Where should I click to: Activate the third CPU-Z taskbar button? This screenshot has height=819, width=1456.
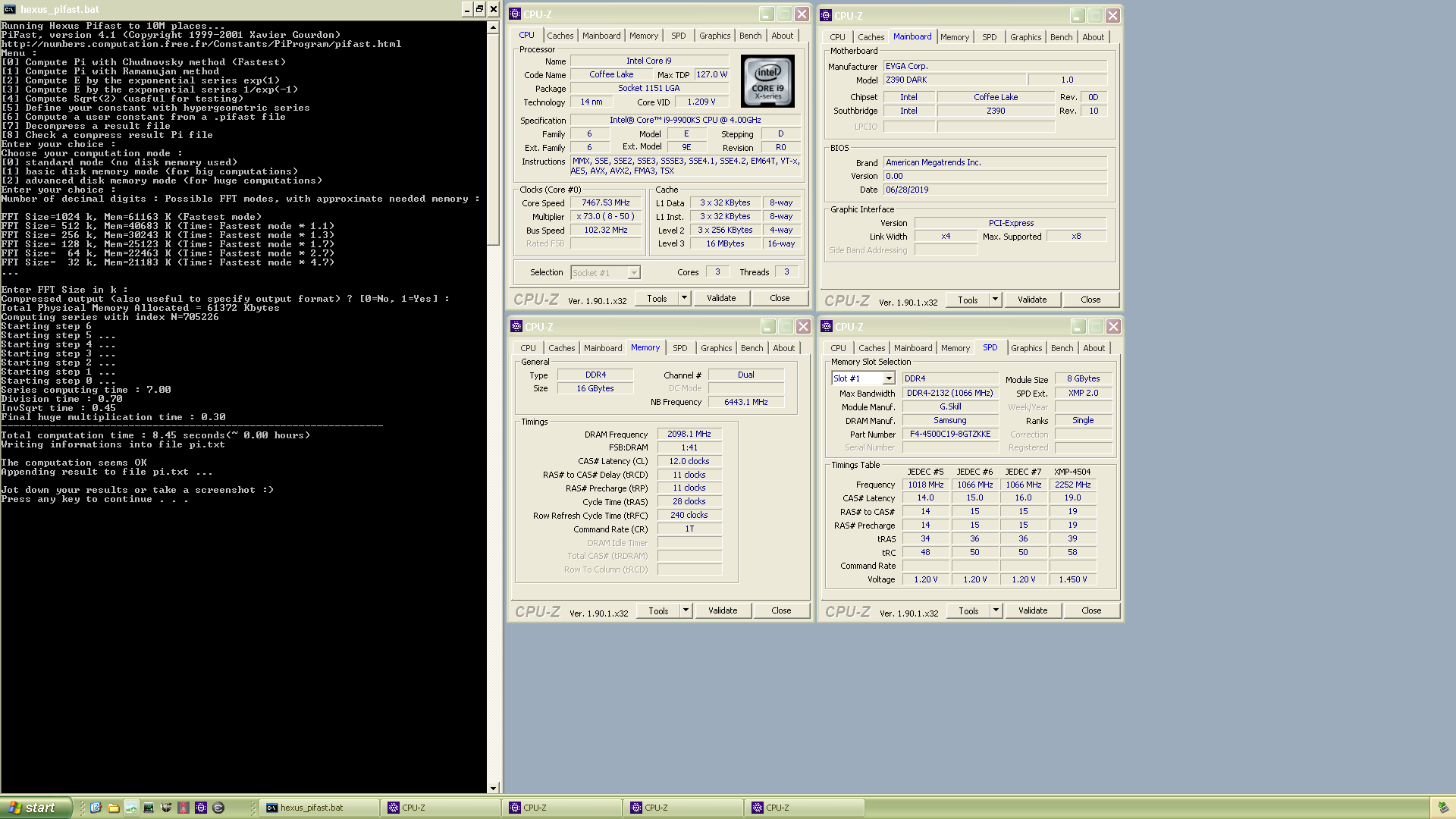683,808
